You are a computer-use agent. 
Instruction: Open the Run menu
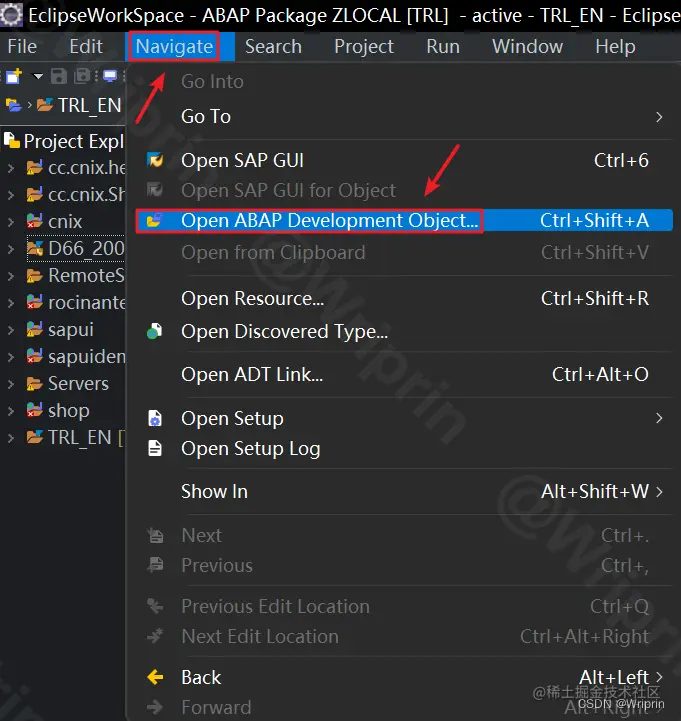click(x=443, y=46)
